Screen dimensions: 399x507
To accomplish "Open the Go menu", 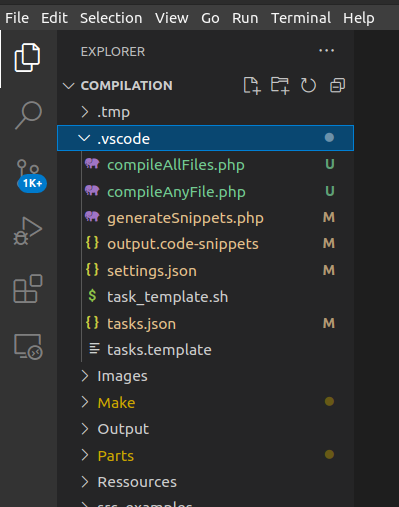I will (210, 18).
